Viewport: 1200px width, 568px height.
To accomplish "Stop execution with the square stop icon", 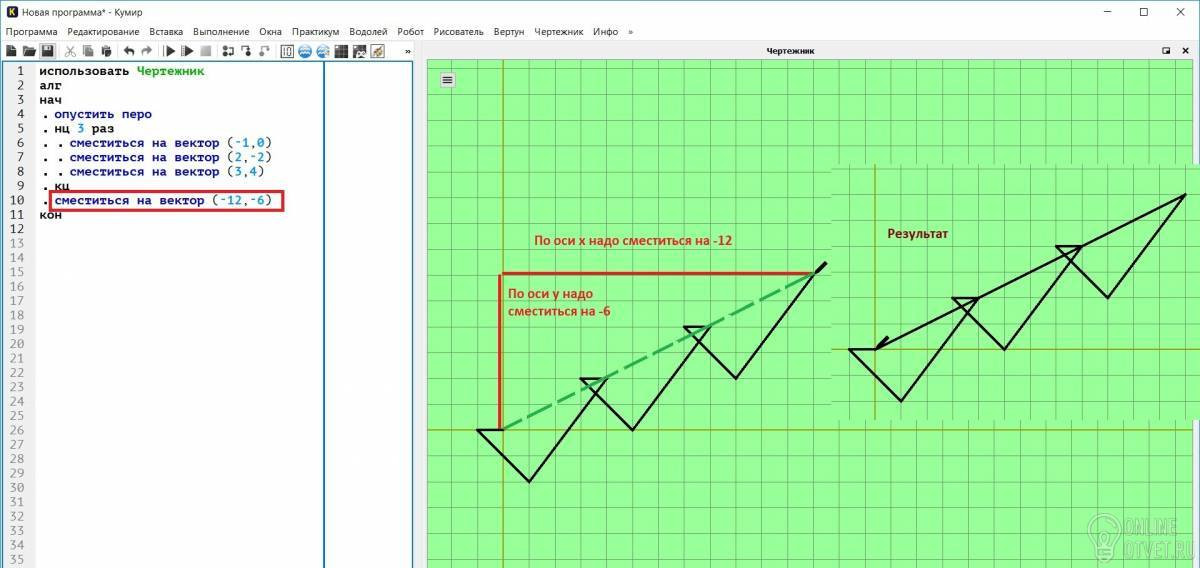I will point(205,50).
